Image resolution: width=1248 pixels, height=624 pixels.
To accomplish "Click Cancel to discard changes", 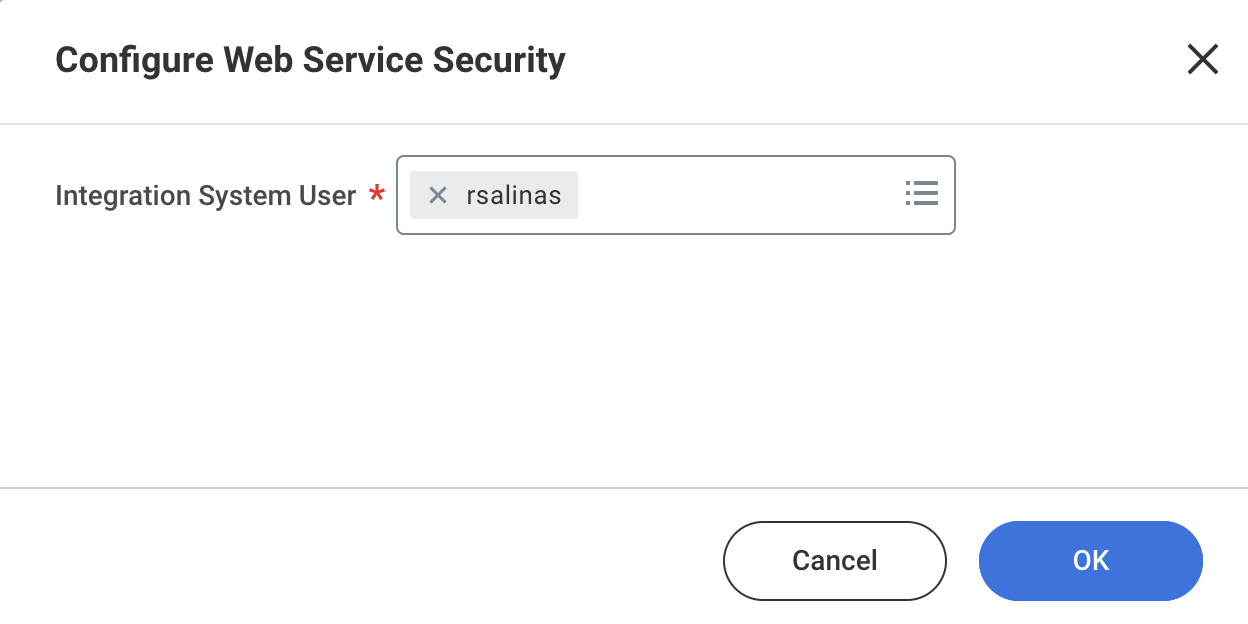I will (834, 561).
